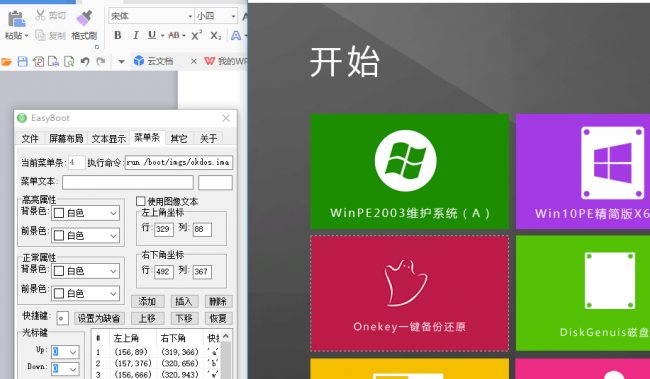The height and width of the screenshot is (379, 650).
Task: Click the 当前菜单条 number field
Action: point(77,162)
